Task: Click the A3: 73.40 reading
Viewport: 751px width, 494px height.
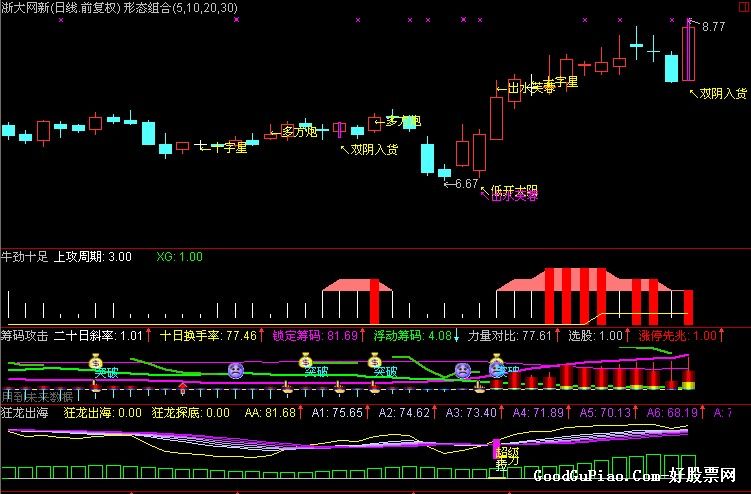Action: coord(471,413)
